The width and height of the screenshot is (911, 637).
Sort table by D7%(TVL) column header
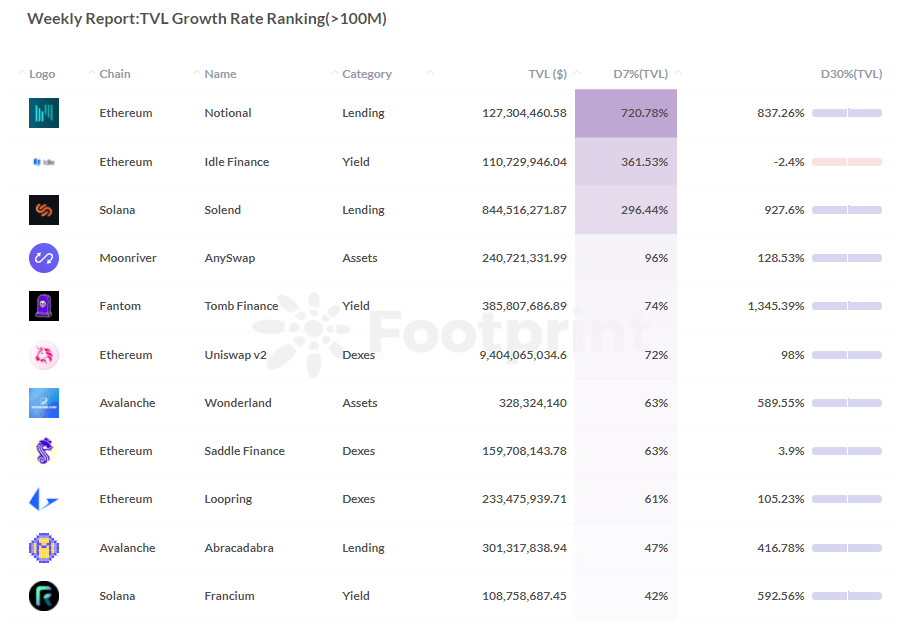640,74
